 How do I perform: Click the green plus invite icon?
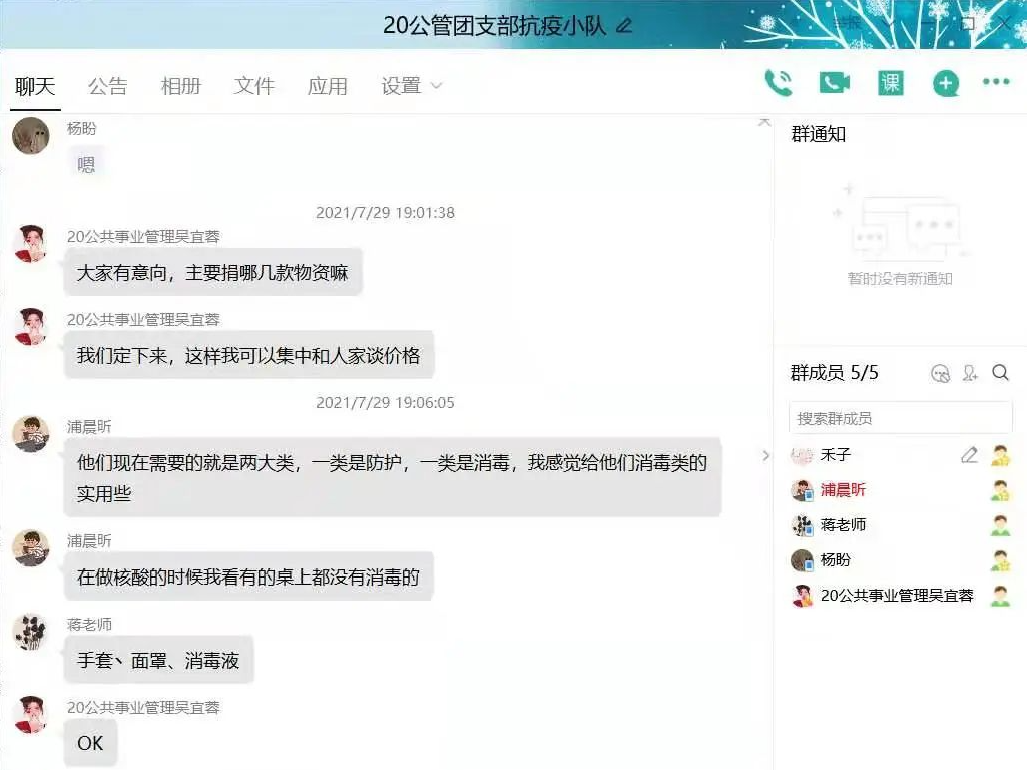[946, 84]
